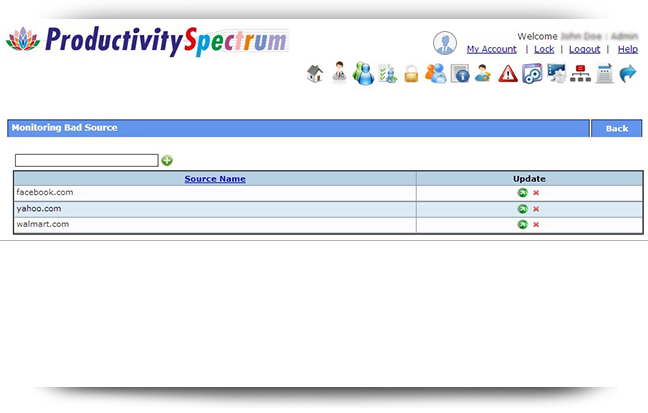This screenshot has width=648, height=413.
Task: Open the My Account link
Action: tap(491, 49)
